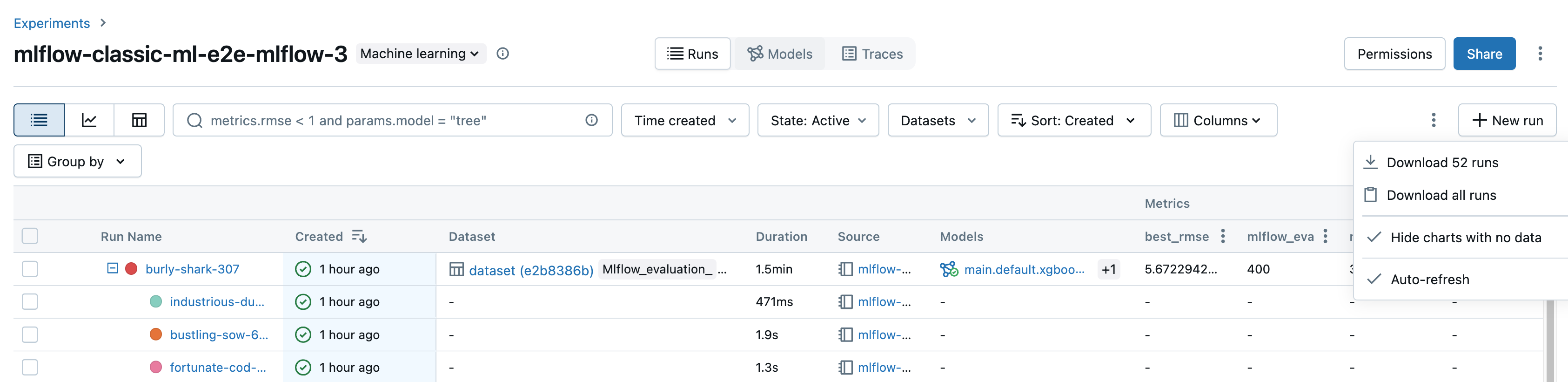Select all runs with header checkbox
Viewport: 1568px width, 382px height.
[x=30, y=236]
